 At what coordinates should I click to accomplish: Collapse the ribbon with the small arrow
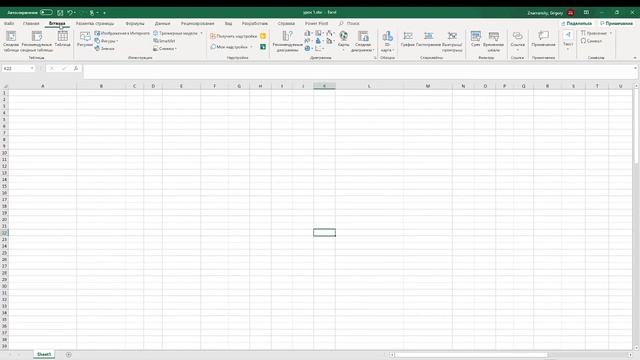point(635,58)
